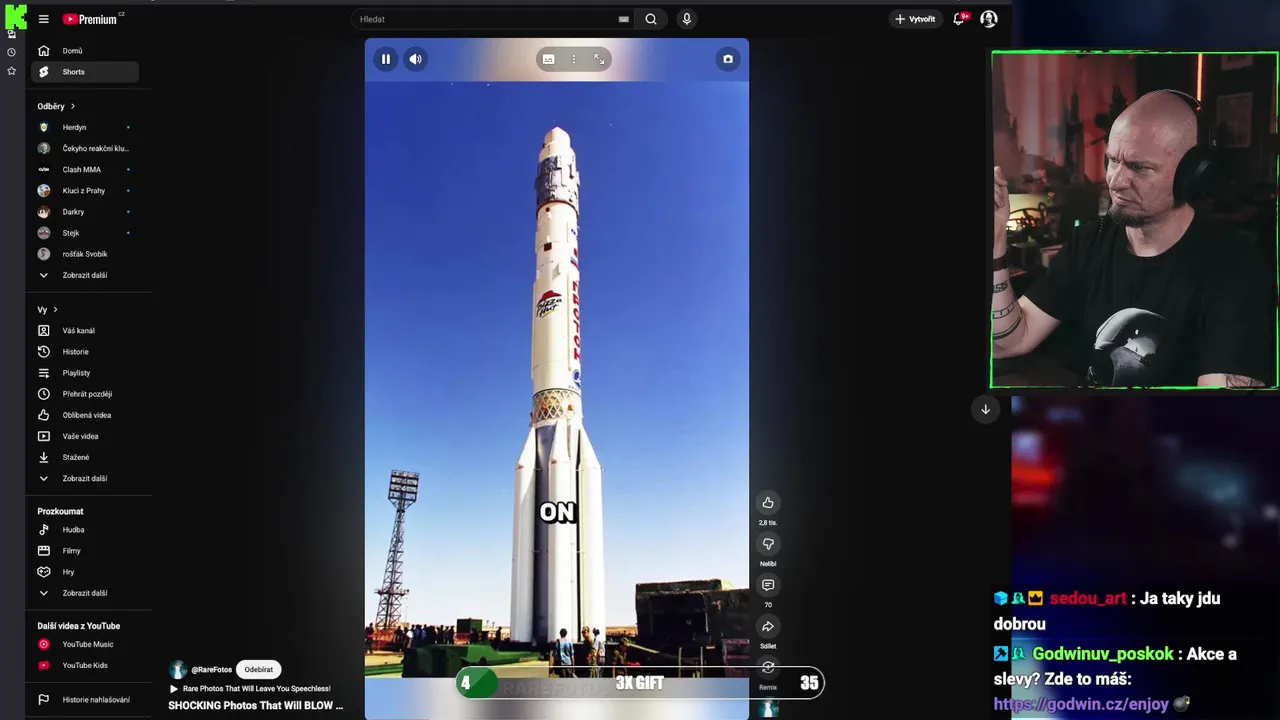Open Filmy in Prozkoumat
1280x720 pixels.
coord(84,551)
